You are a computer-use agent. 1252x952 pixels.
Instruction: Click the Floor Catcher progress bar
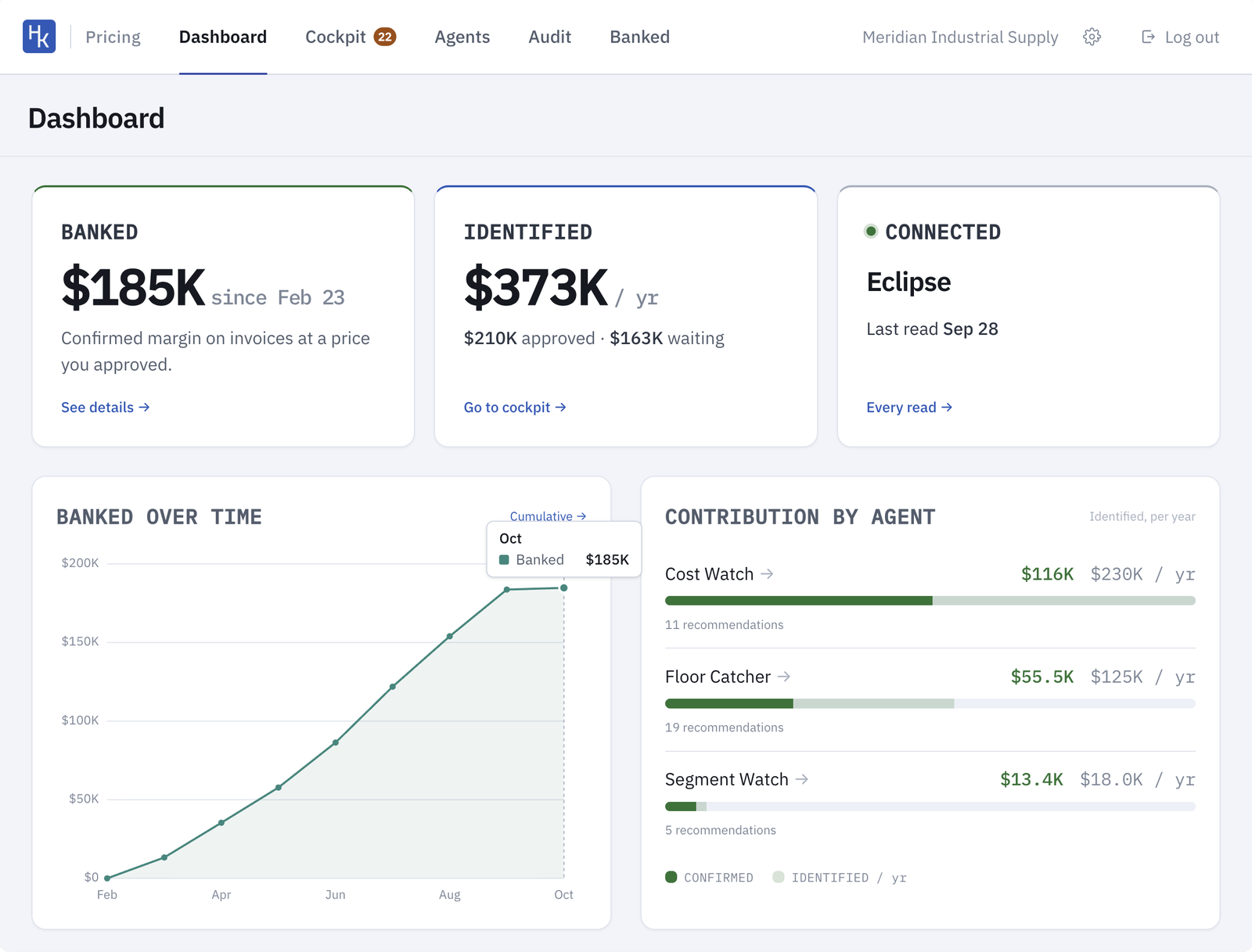(x=930, y=703)
